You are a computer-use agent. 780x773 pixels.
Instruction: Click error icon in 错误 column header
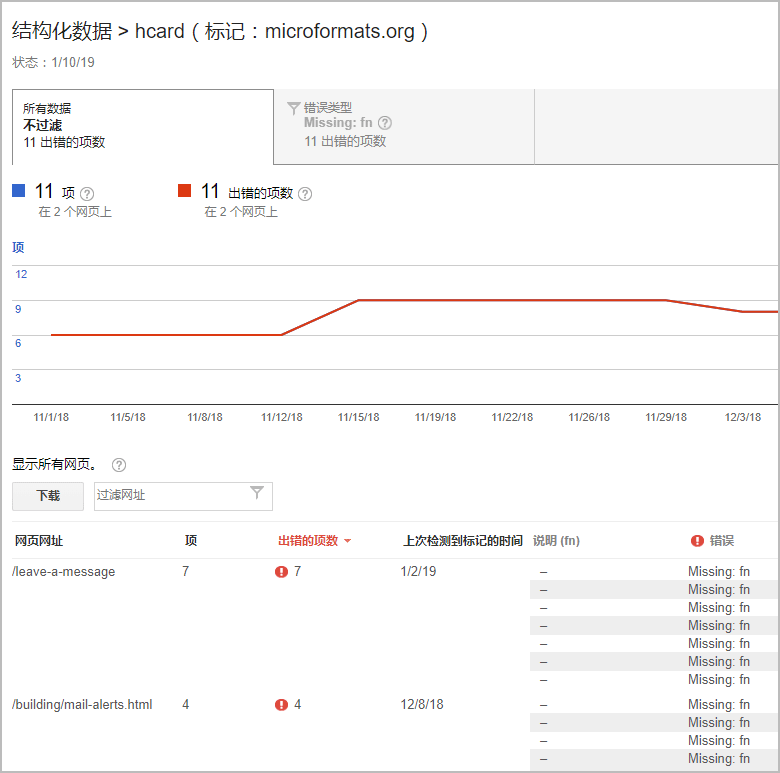click(x=697, y=541)
